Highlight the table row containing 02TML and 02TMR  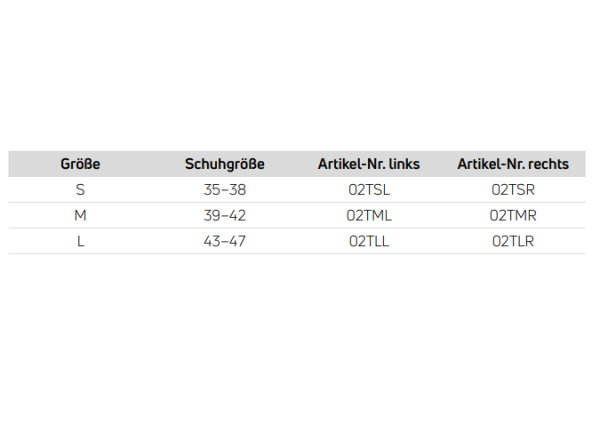coord(296,215)
